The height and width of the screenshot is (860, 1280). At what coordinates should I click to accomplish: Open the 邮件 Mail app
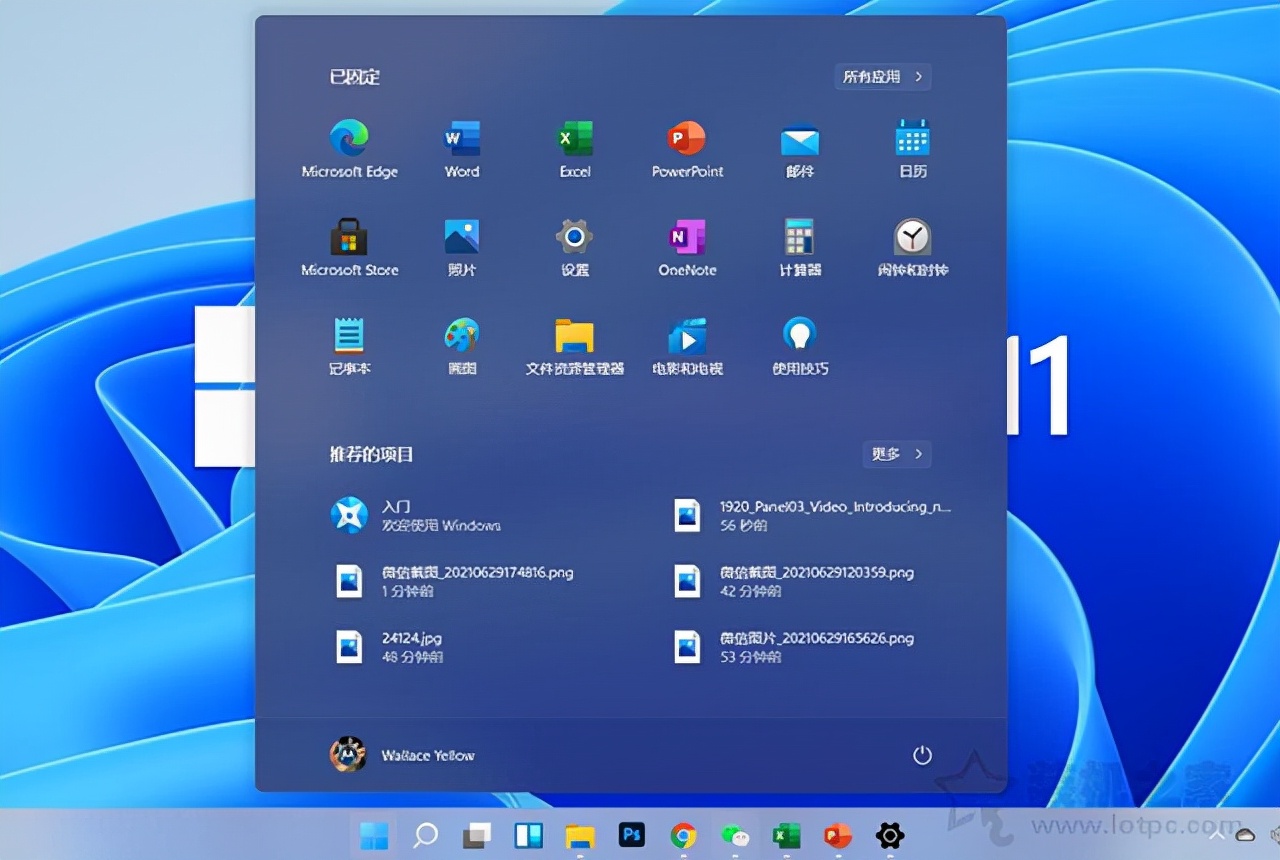[799, 138]
